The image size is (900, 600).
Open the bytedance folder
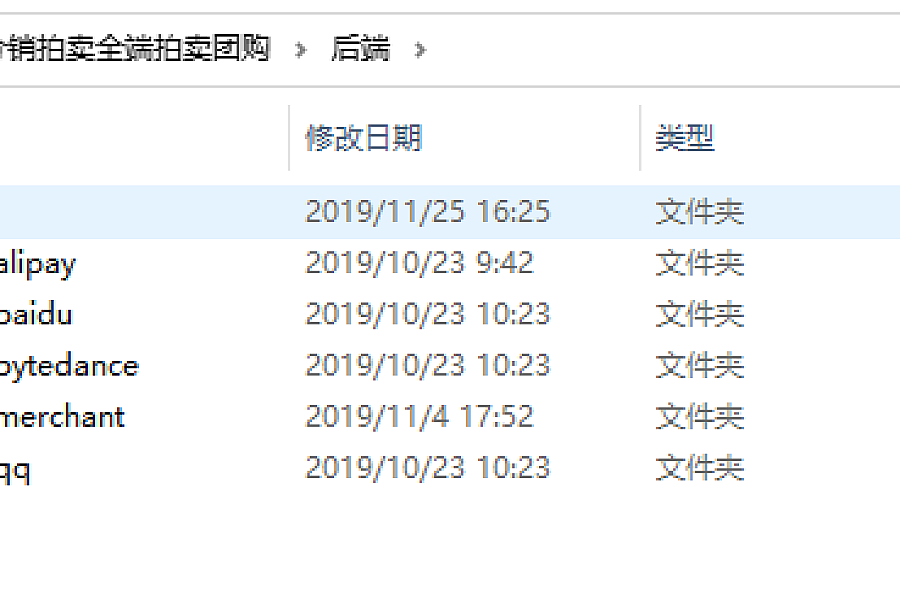click(69, 366)
